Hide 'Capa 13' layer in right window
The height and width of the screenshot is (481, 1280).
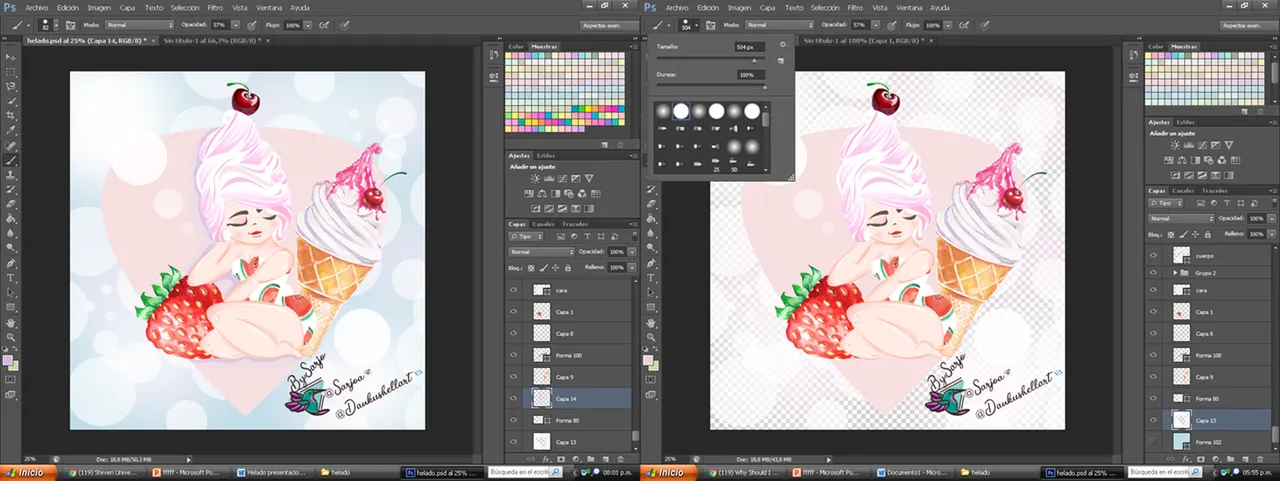point(1155,420)
